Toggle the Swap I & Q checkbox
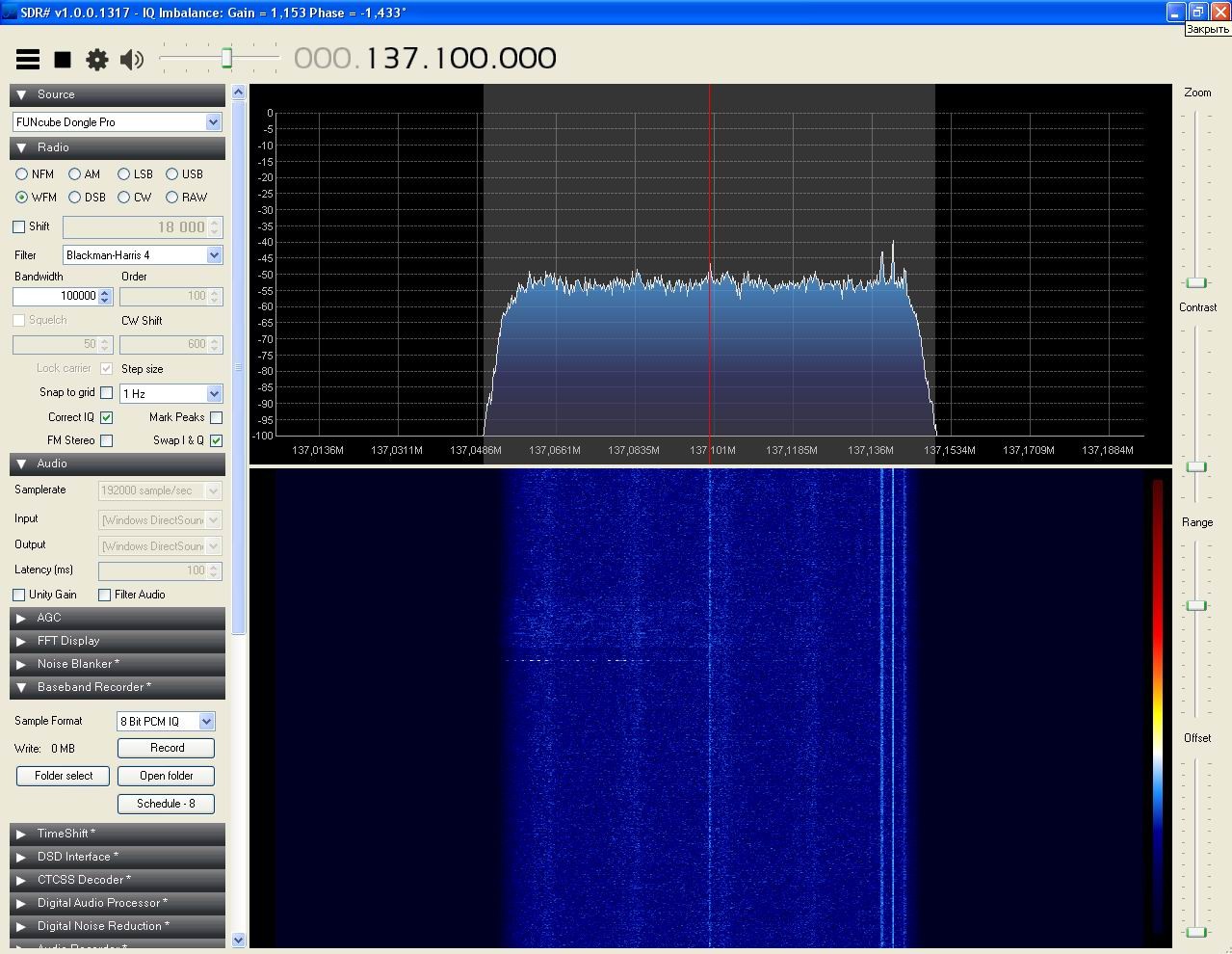 (x=216, y=440)
